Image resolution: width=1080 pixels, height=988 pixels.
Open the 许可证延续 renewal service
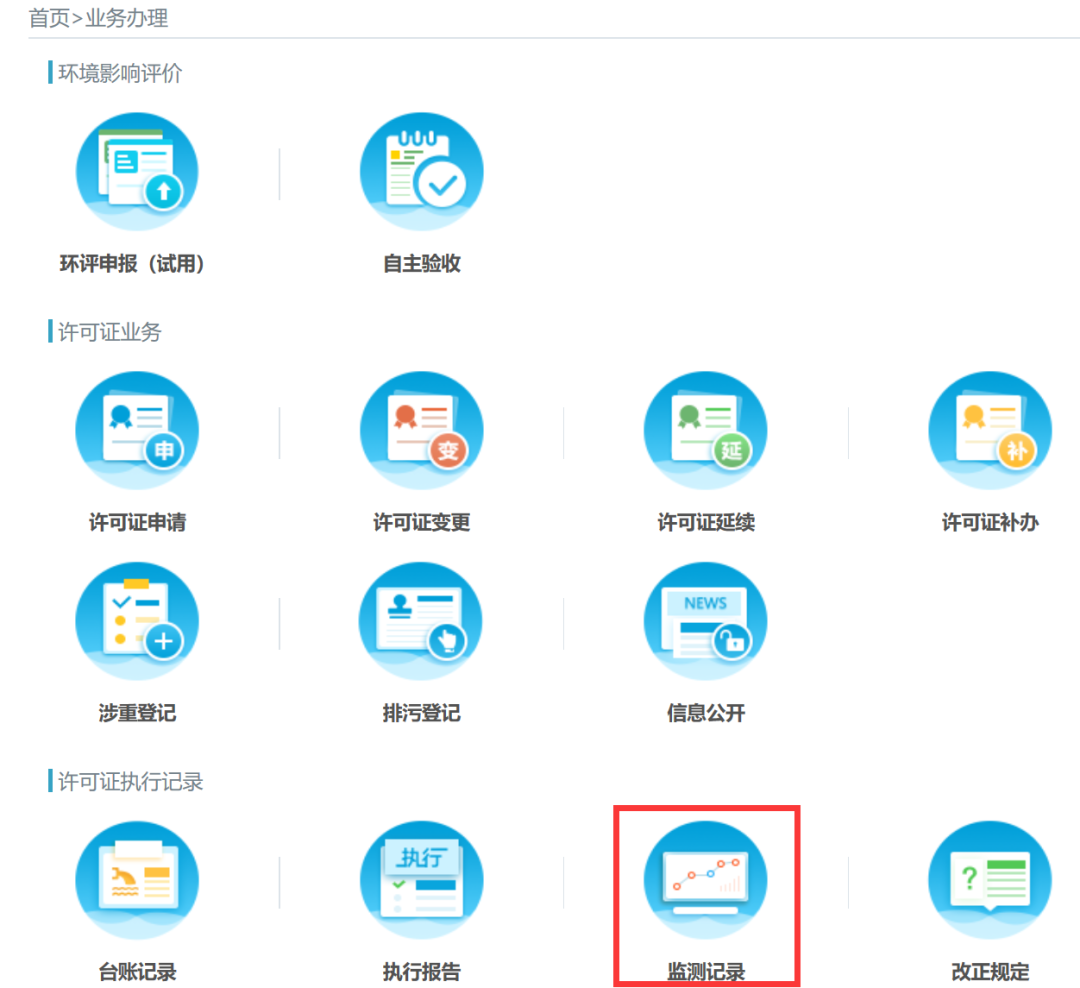[705, 430]
